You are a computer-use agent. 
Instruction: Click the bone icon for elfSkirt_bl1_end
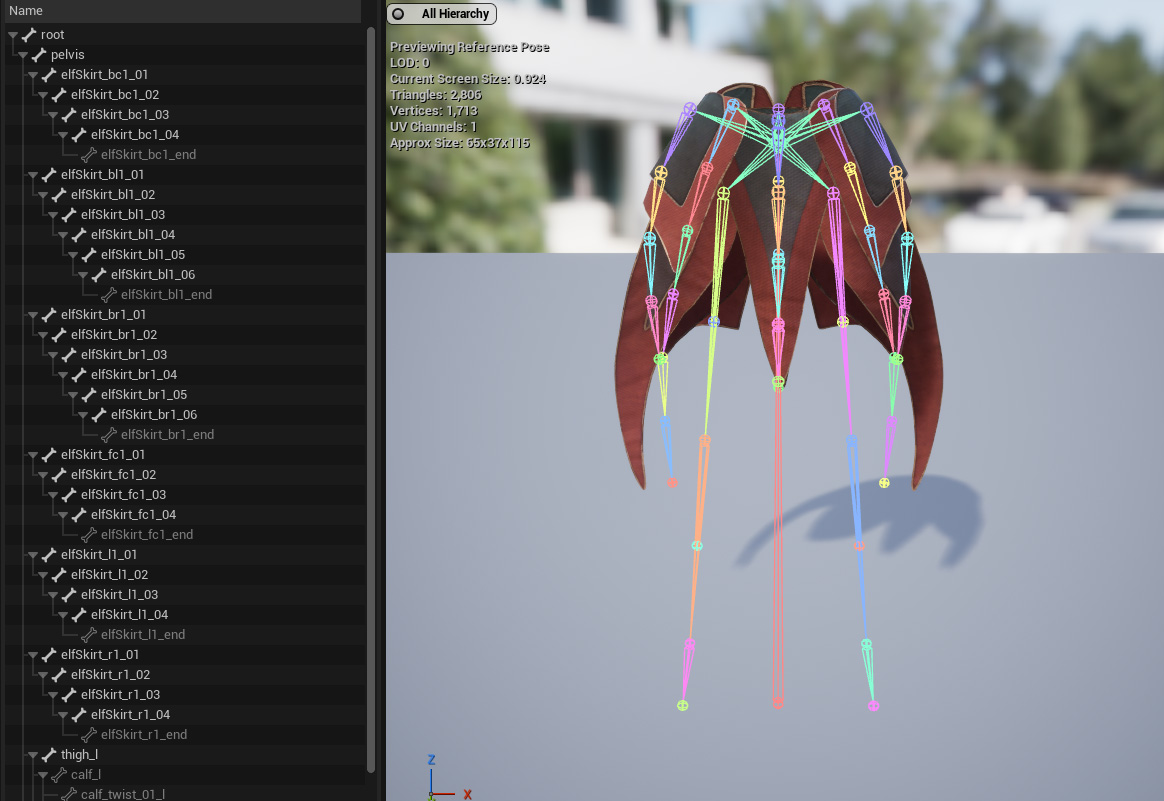(109, 295)
